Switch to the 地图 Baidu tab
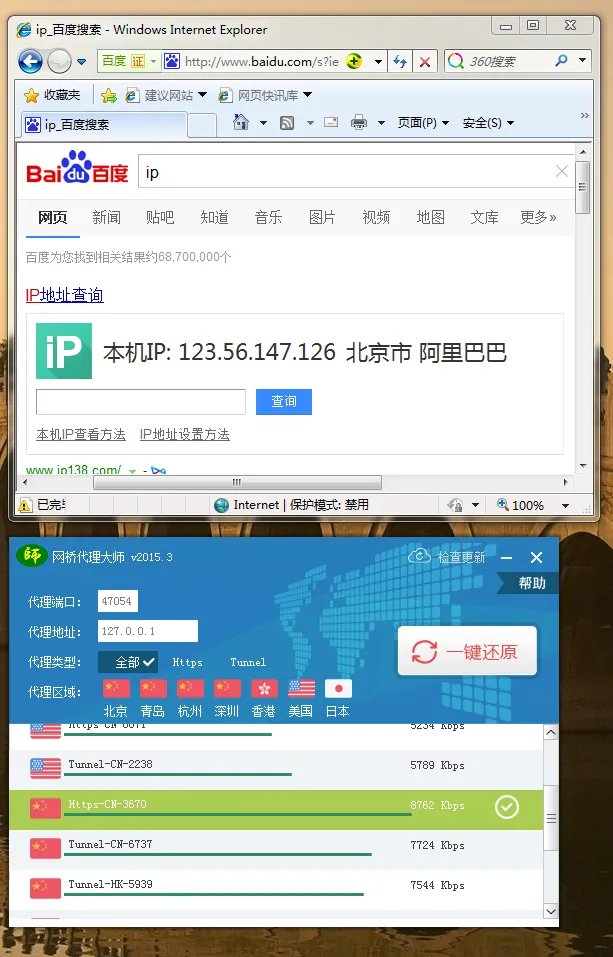The height and width of the screenshot is (957, 613). (430, 217)
